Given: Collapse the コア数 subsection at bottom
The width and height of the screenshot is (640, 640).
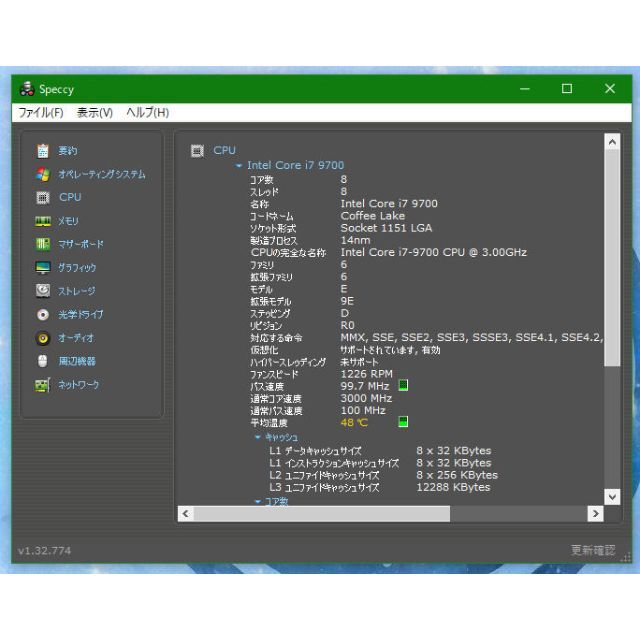Looking at the screenshot, I should coord(258,501).
